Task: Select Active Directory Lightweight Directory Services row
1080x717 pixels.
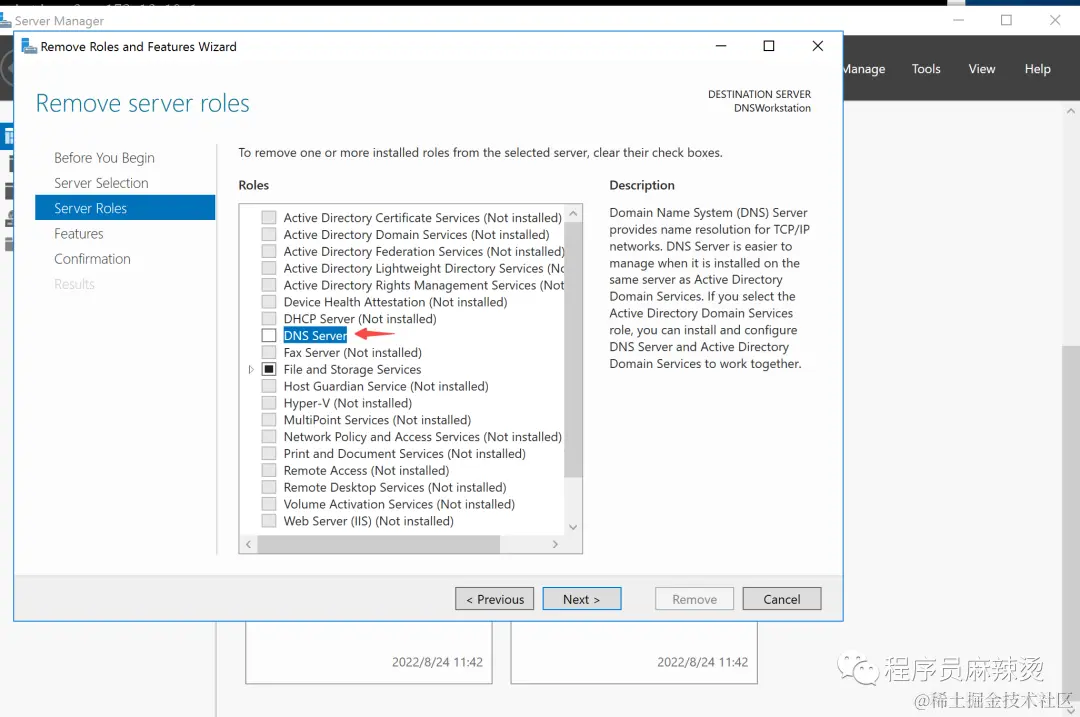Action: pos(424,269)
